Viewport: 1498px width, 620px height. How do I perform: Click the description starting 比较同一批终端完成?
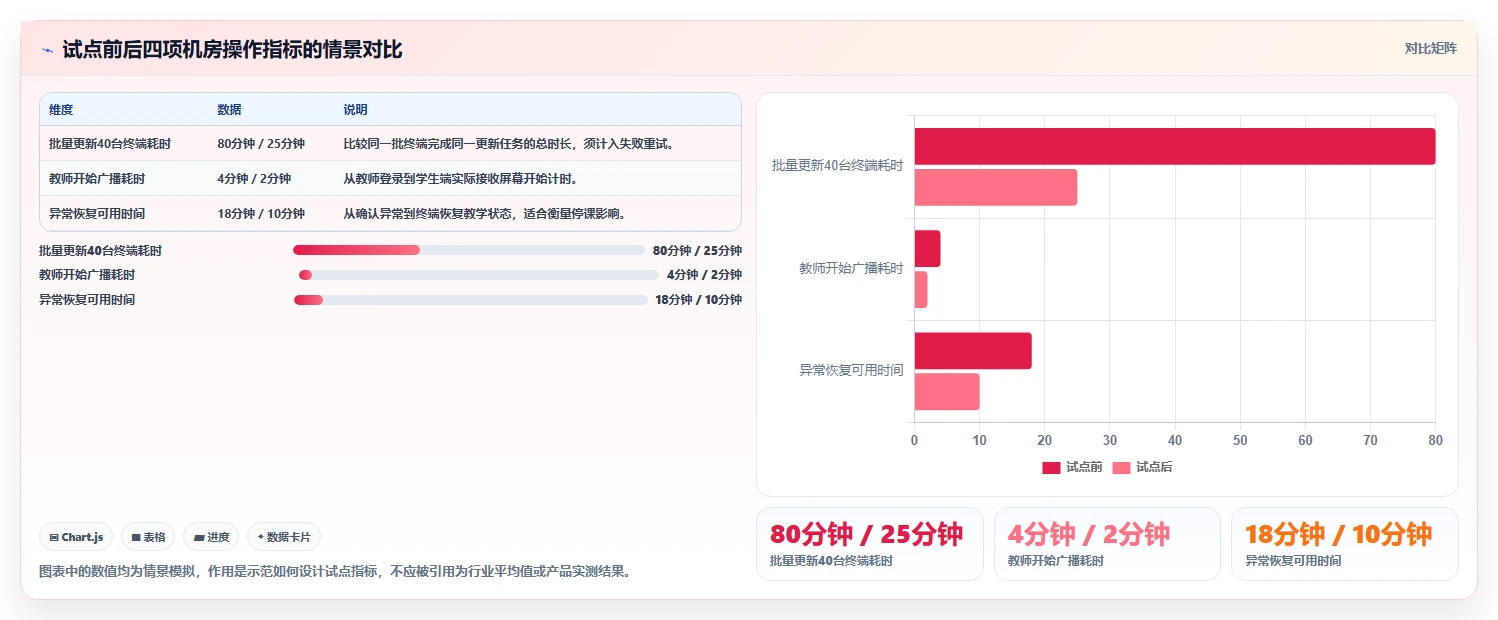pos(510,144)
